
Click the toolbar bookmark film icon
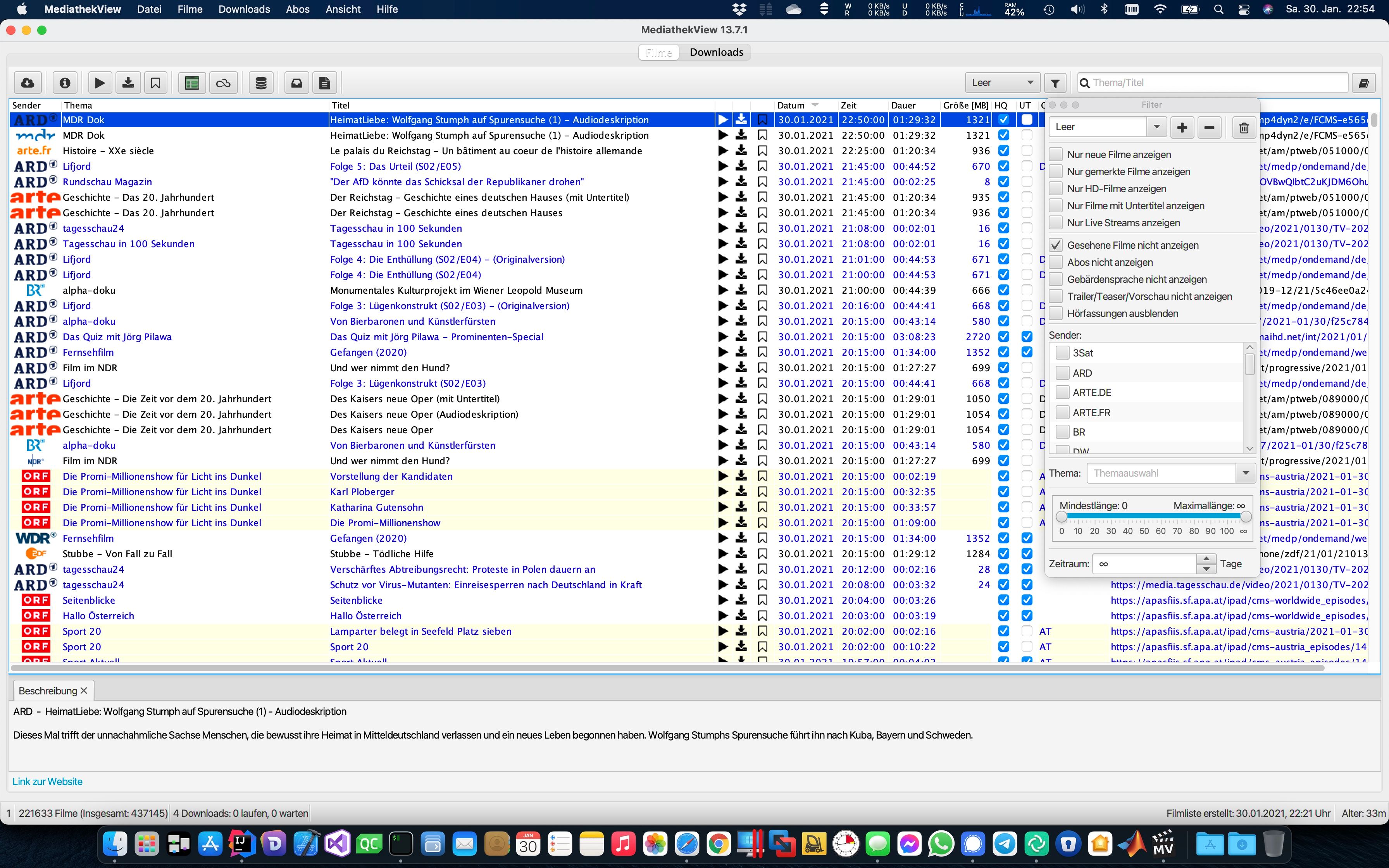[x=155, y=83]
